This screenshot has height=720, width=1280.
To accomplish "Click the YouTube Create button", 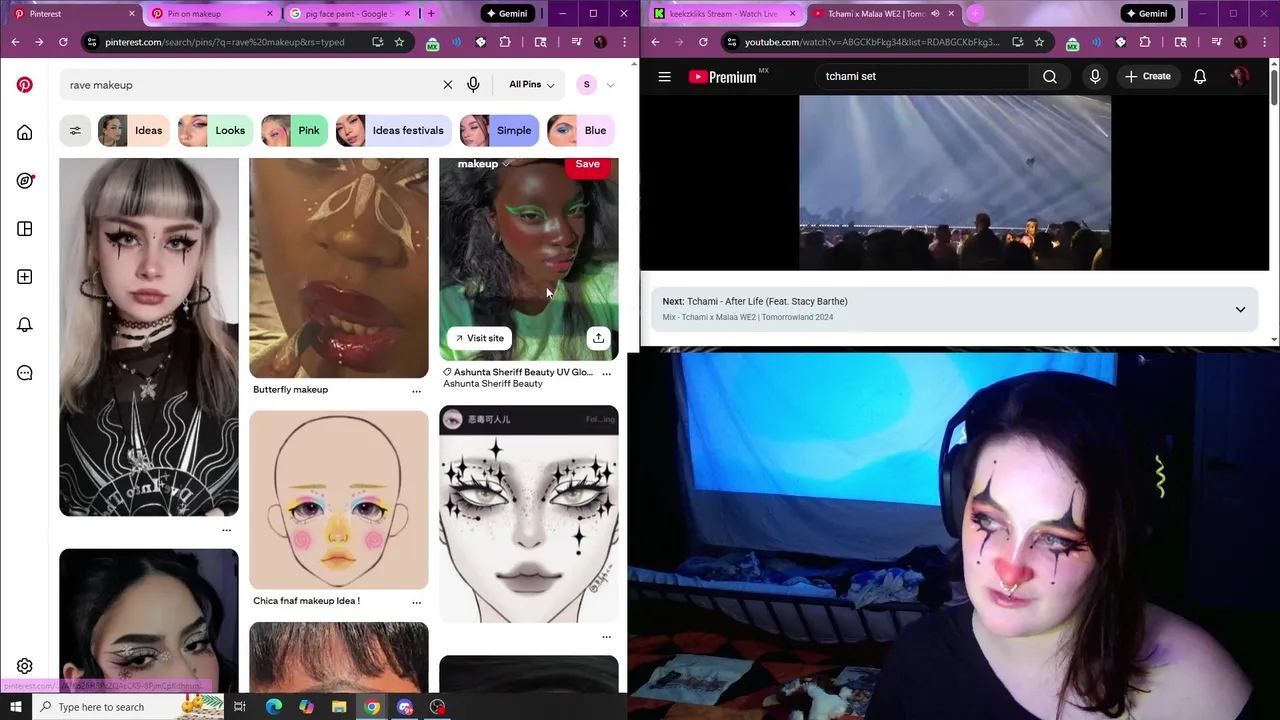I will tap(1147, 76).
